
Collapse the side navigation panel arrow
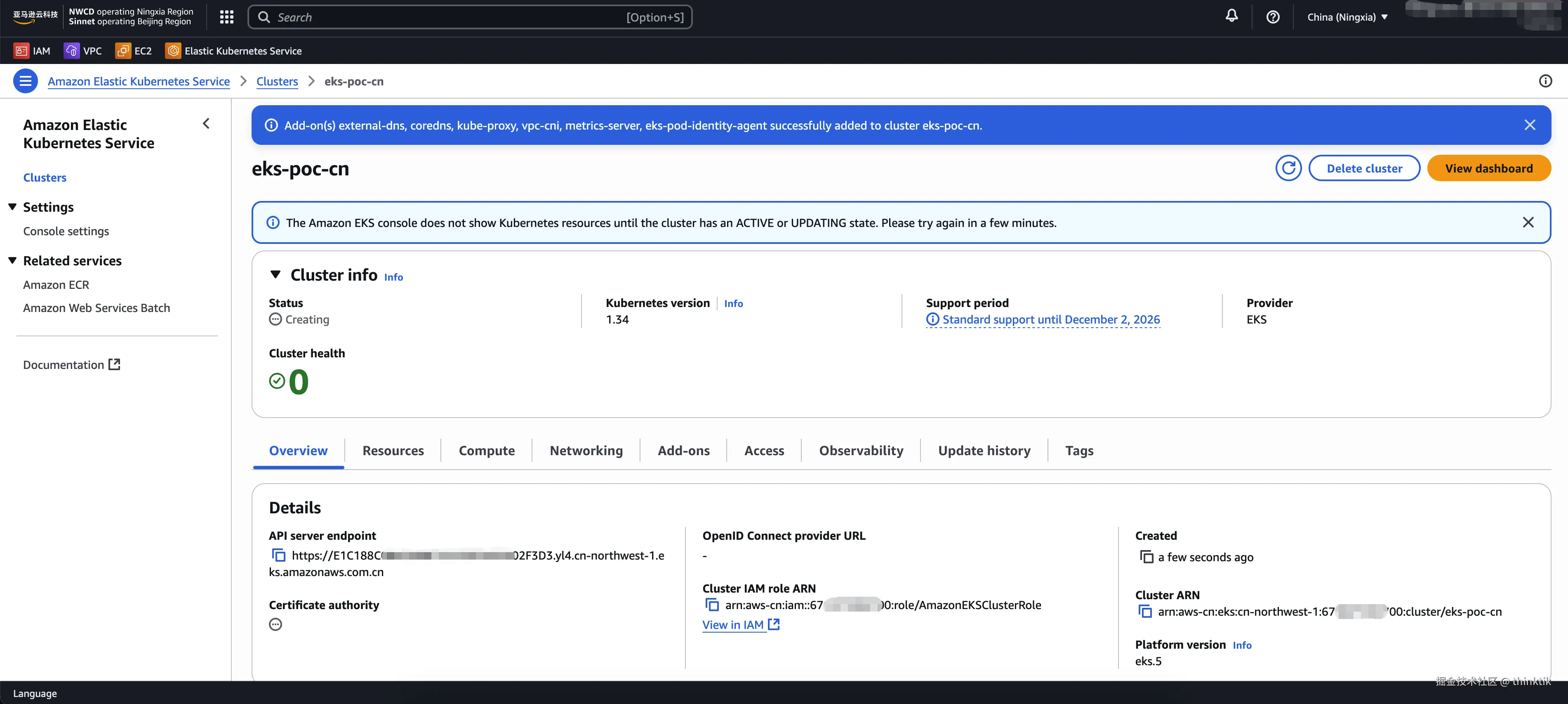coord(206,124)
